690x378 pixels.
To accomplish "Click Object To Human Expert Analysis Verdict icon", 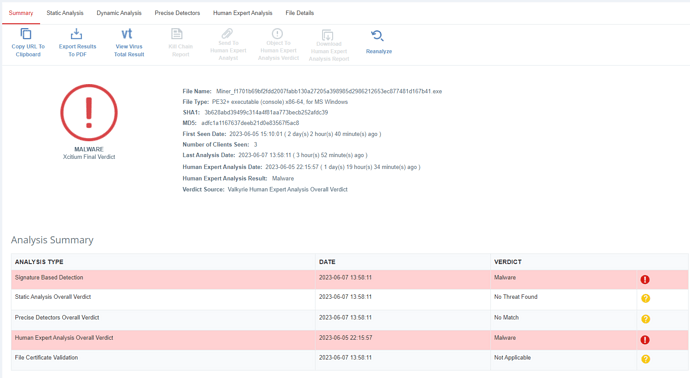I will point(277,33).
